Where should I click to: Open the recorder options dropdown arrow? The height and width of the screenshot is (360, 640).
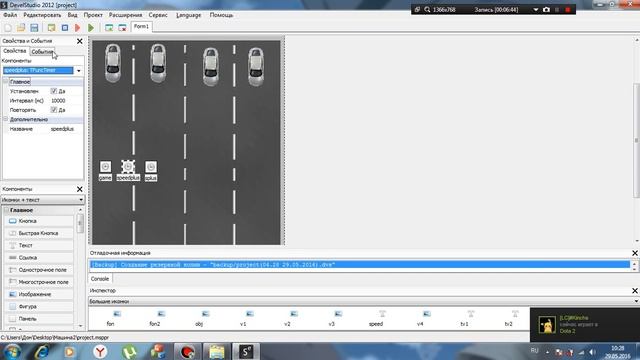[x=536, y=9]
